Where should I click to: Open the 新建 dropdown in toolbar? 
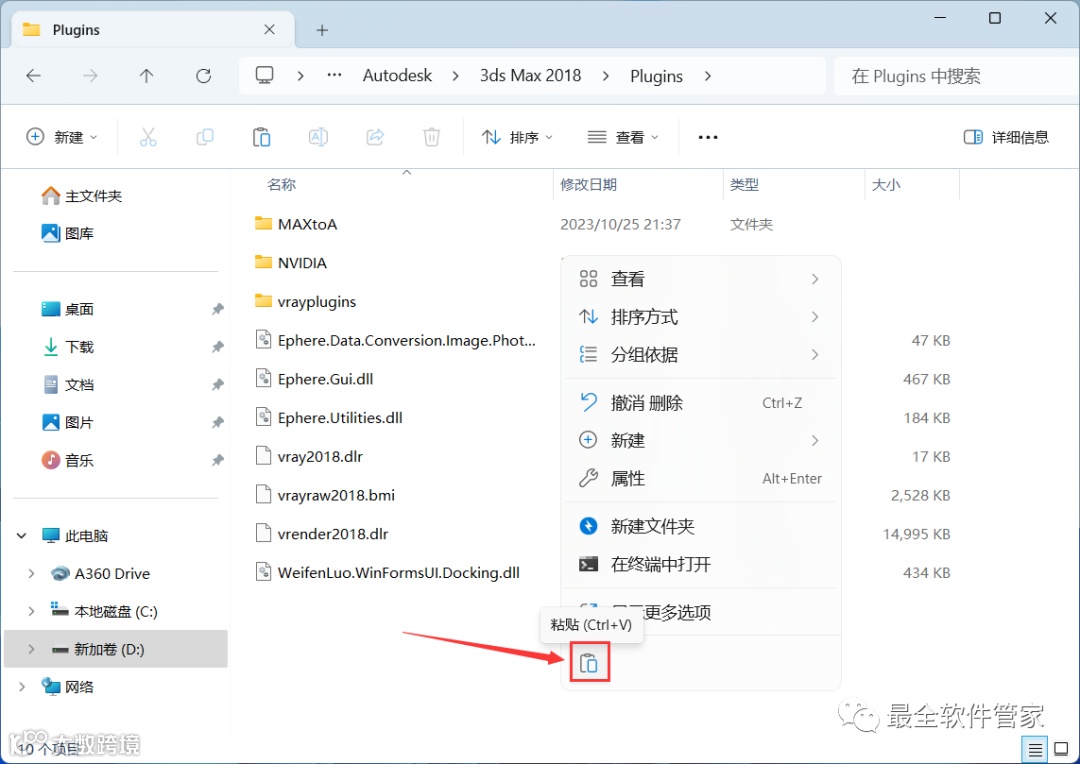(x=62, y=137)
